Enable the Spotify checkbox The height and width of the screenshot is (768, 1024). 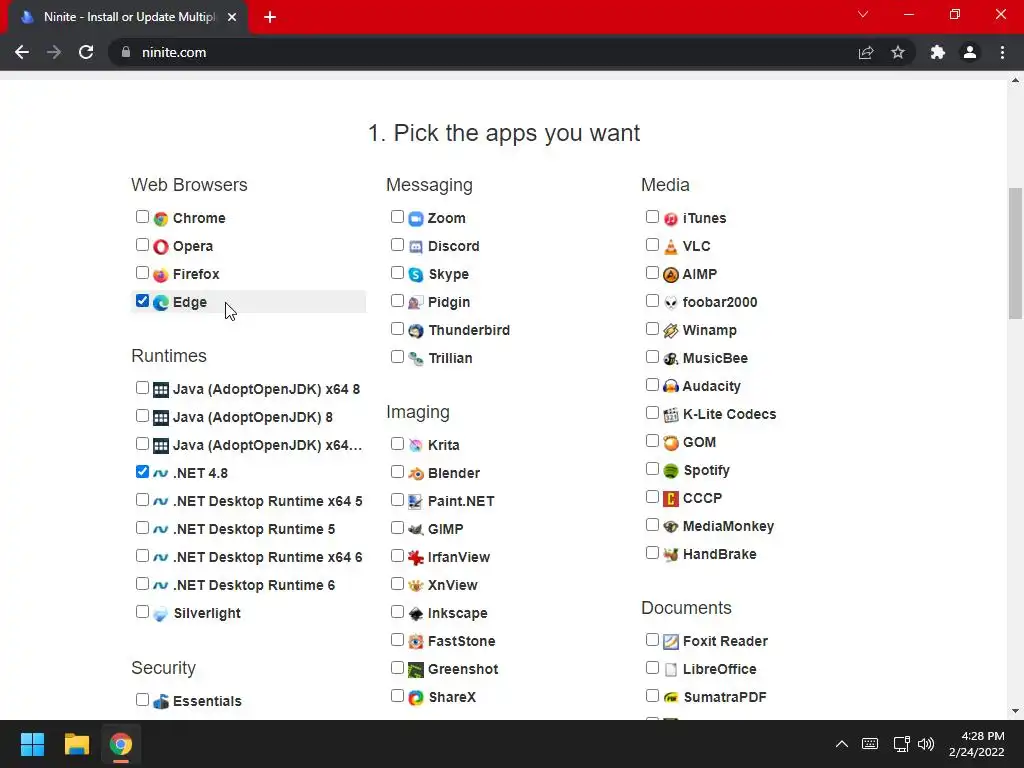click(652, 469)
